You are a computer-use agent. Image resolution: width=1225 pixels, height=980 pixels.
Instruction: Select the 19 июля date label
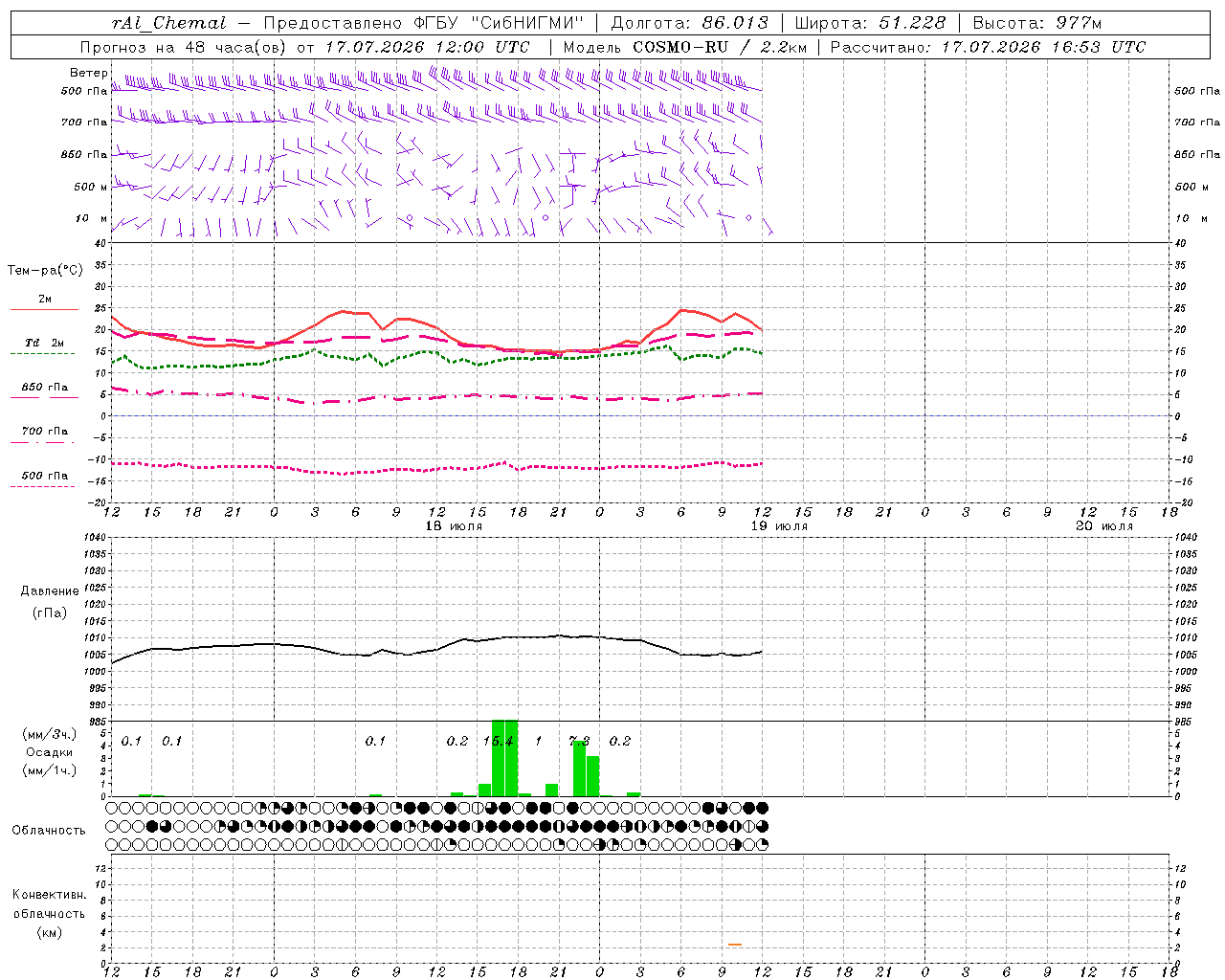(779, 526)
